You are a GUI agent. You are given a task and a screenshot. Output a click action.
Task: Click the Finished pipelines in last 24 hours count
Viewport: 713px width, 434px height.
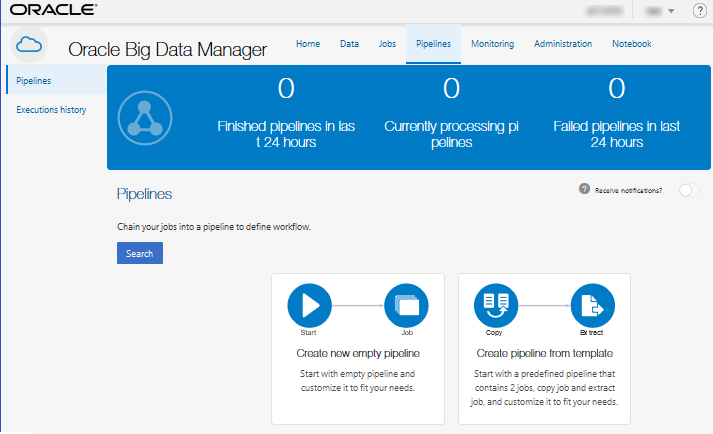tap(286, 88)
